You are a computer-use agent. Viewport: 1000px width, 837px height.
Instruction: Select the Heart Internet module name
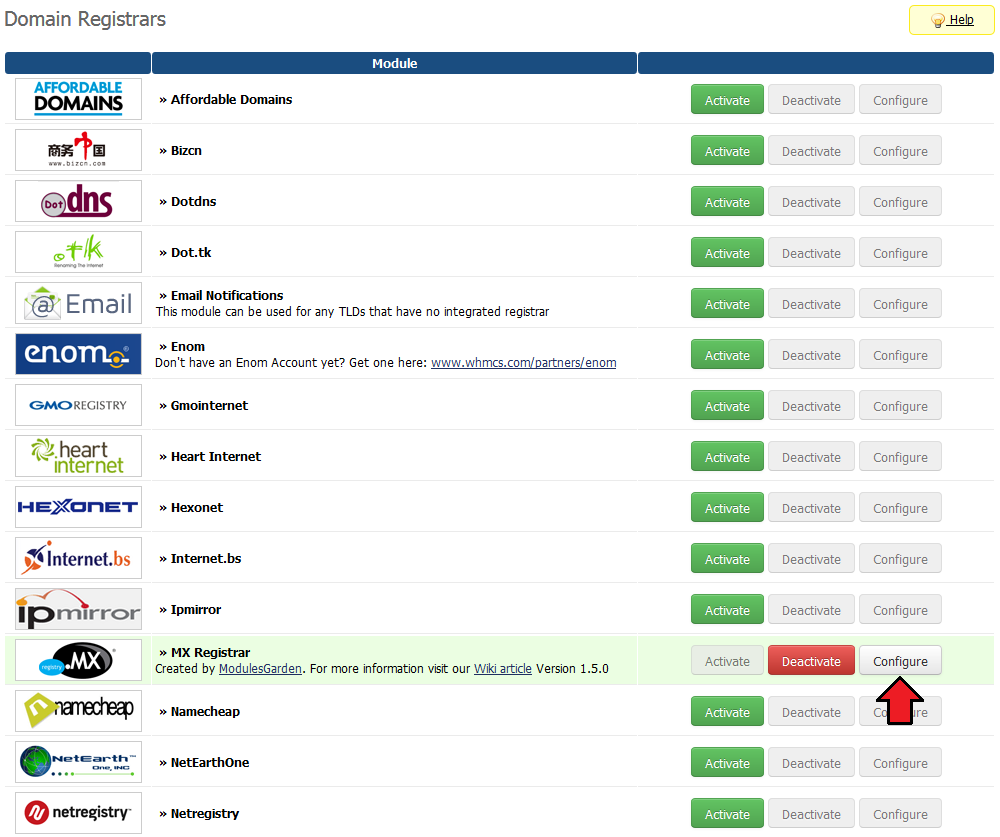pyautogui.click(x=216, y=456)
